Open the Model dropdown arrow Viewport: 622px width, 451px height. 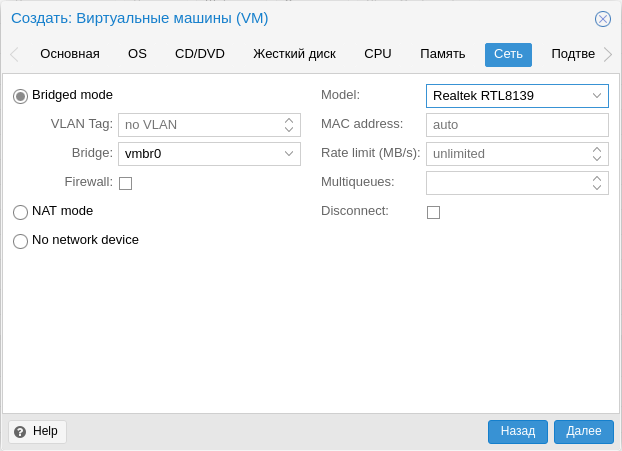tap(597, 96)
